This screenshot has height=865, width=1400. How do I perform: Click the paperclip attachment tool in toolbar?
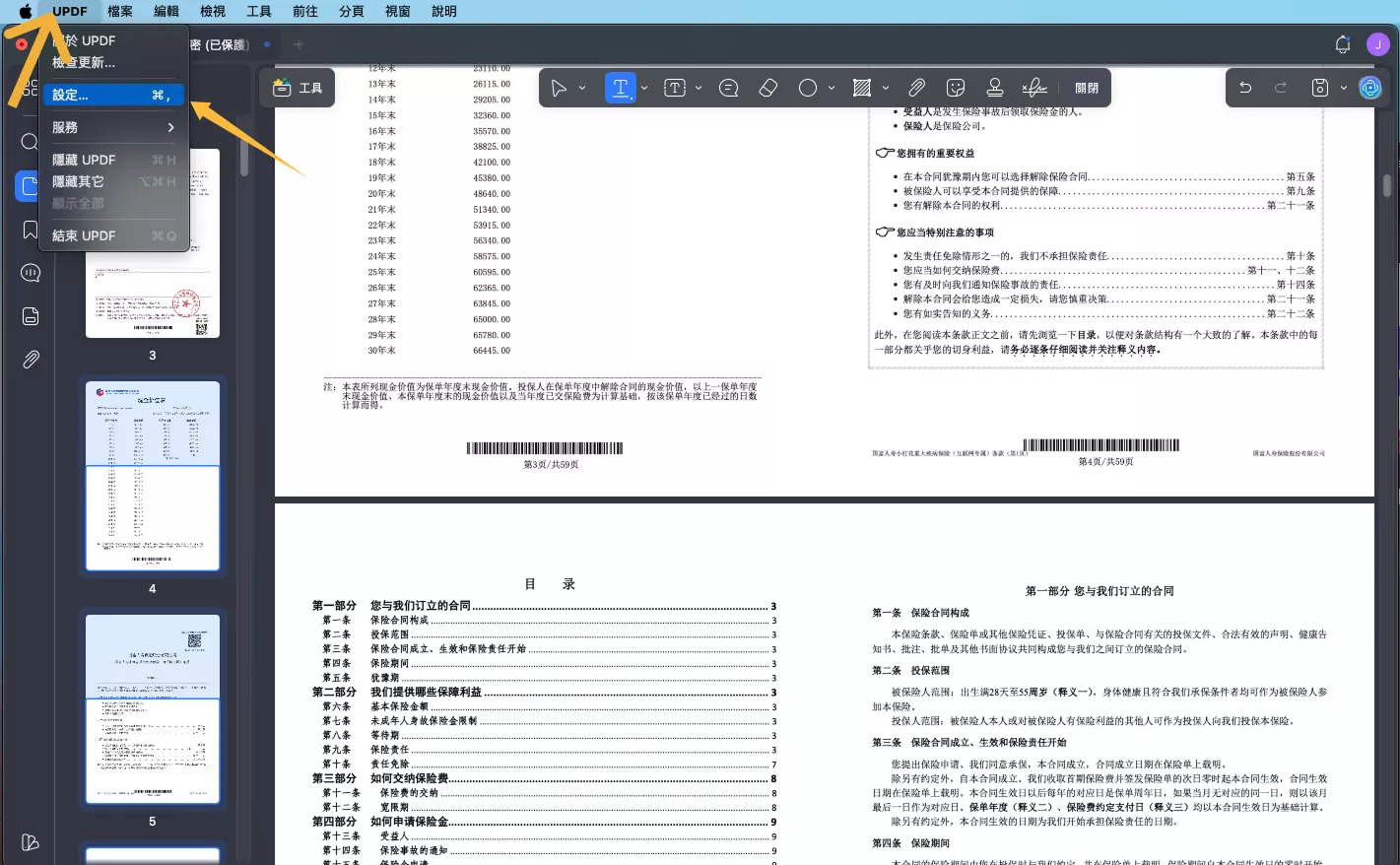tap(916, 88)
